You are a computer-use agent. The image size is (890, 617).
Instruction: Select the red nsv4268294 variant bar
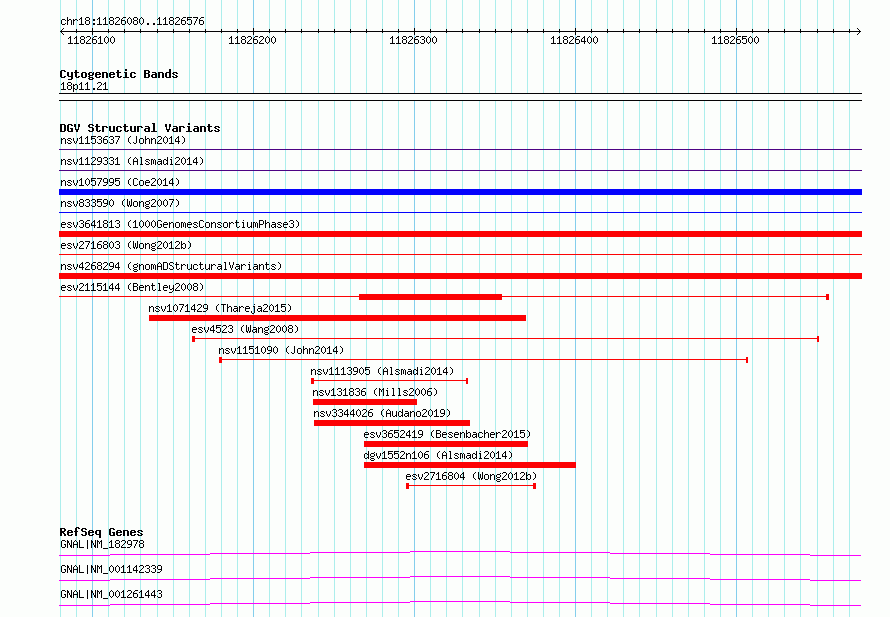coord(460,276)
